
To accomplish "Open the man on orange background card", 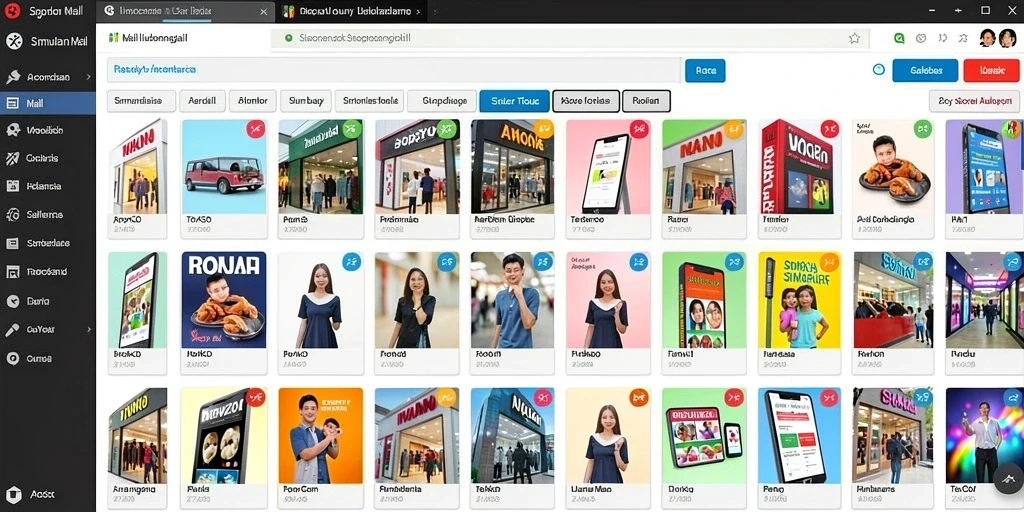I will (320, 449).
